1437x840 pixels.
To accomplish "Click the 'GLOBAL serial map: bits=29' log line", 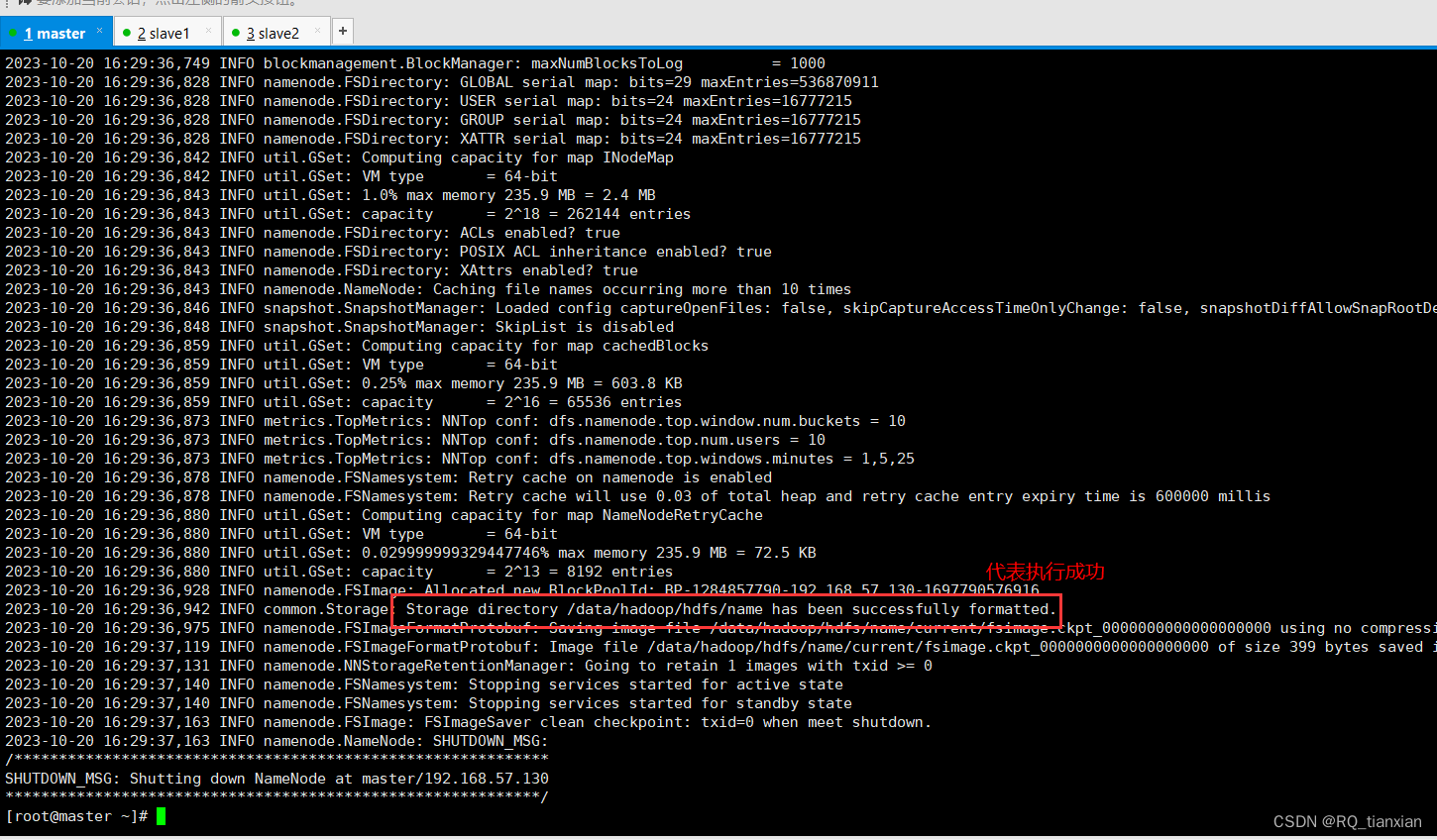I will pos(442,82).
